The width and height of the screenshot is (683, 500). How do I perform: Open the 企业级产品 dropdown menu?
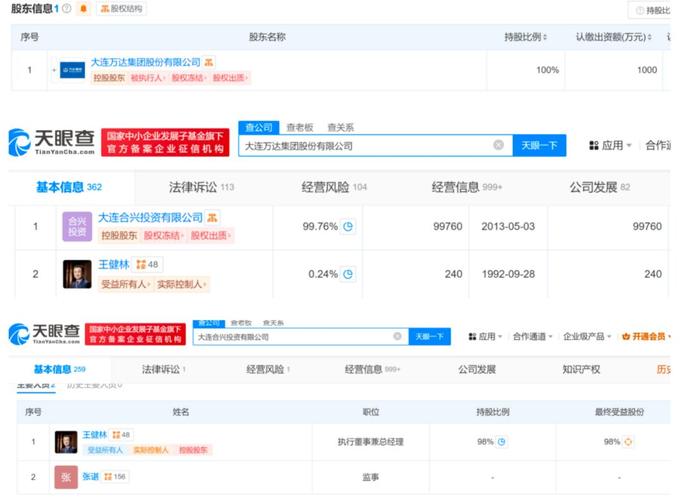point(587,336)
